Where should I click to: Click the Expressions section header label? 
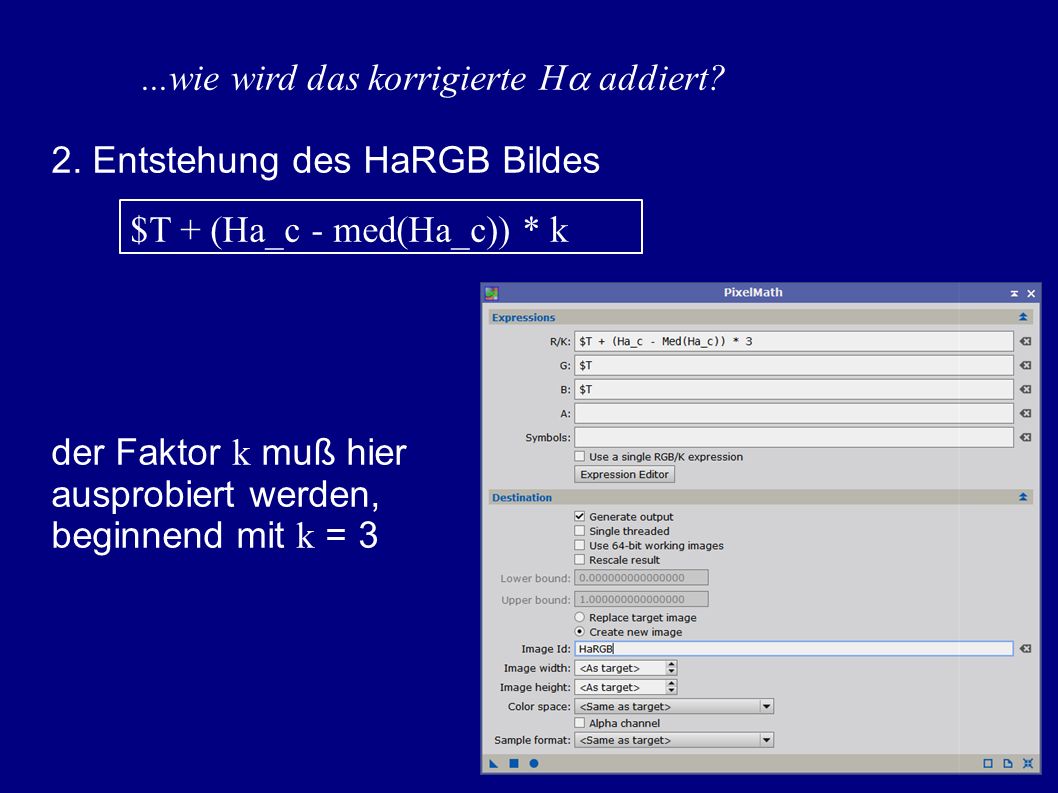[524, 317]
